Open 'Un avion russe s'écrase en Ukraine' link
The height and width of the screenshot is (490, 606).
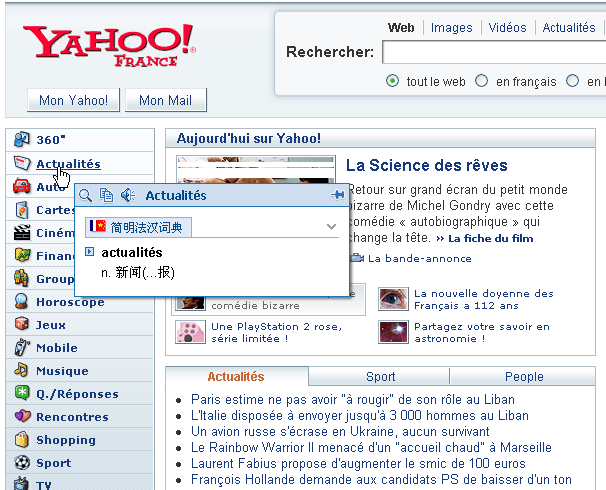pos(340,431)
